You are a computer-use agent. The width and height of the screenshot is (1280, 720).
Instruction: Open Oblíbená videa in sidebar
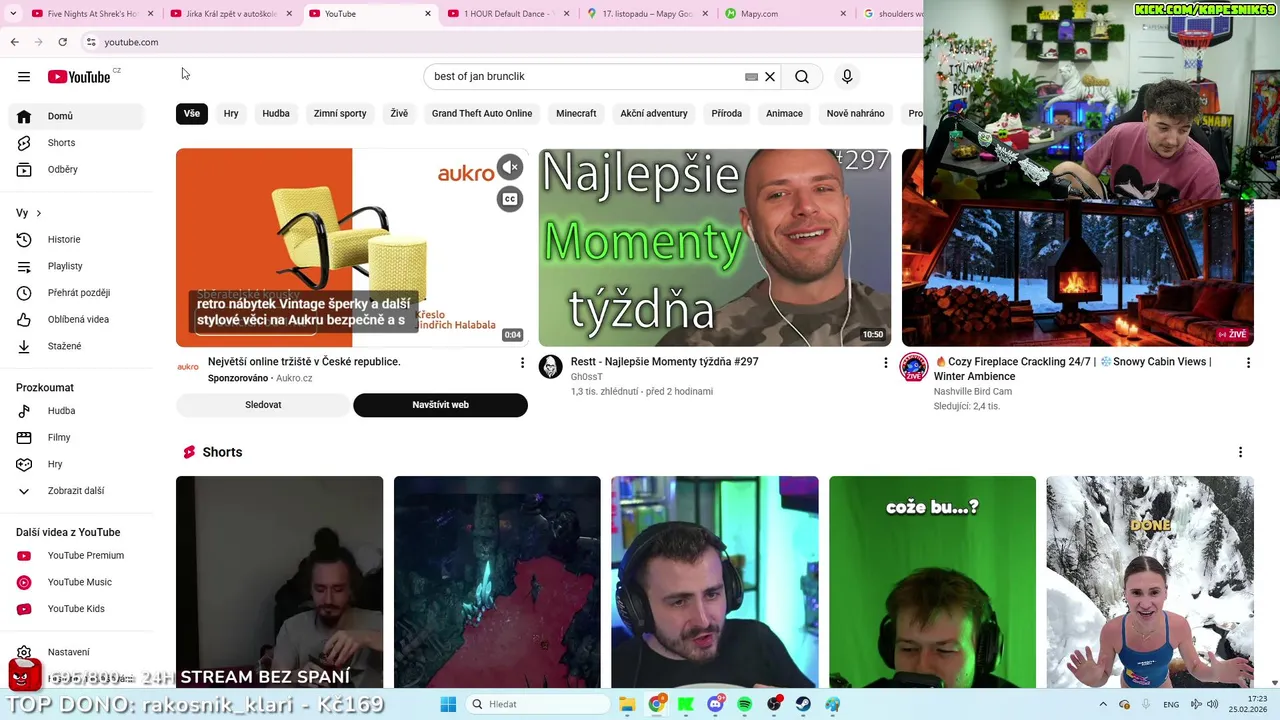[x=76, y=320]
